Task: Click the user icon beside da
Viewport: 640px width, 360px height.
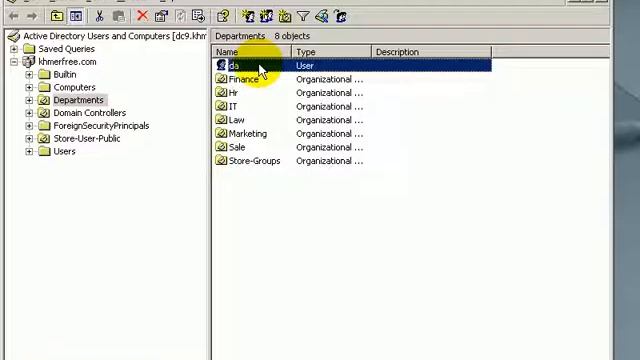Action: pos(221,65)
